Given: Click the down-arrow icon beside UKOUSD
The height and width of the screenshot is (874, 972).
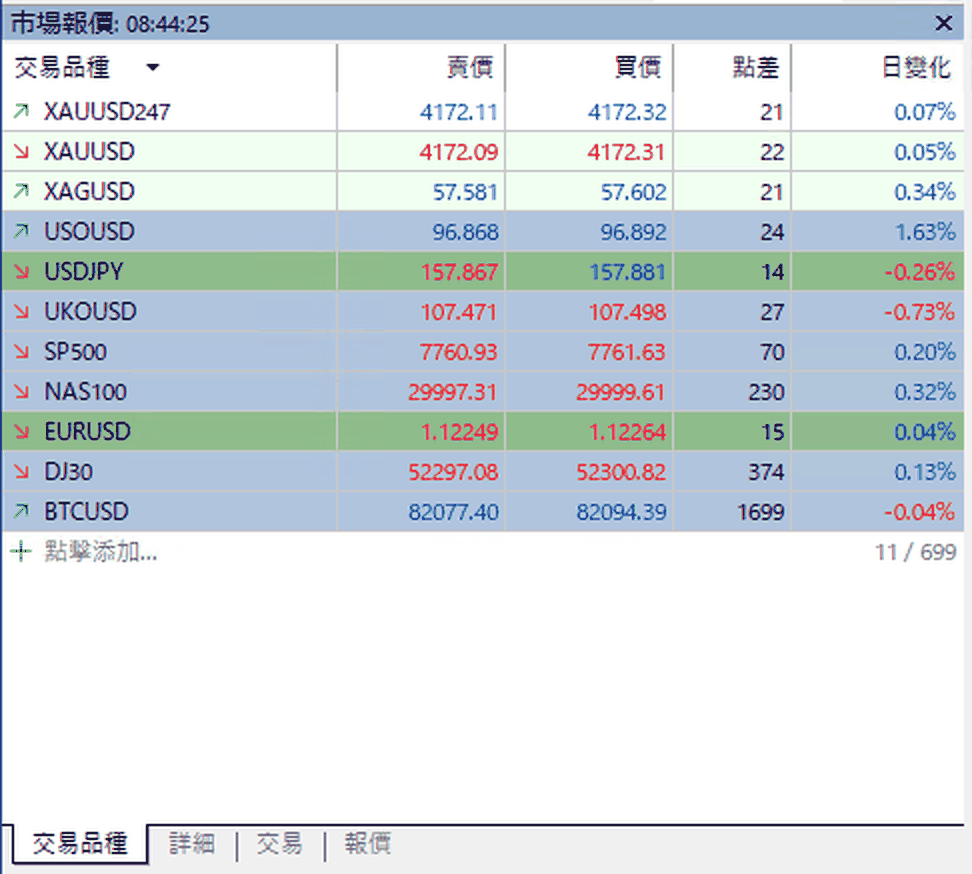Looking at the screenshot, I should point(22,311).
